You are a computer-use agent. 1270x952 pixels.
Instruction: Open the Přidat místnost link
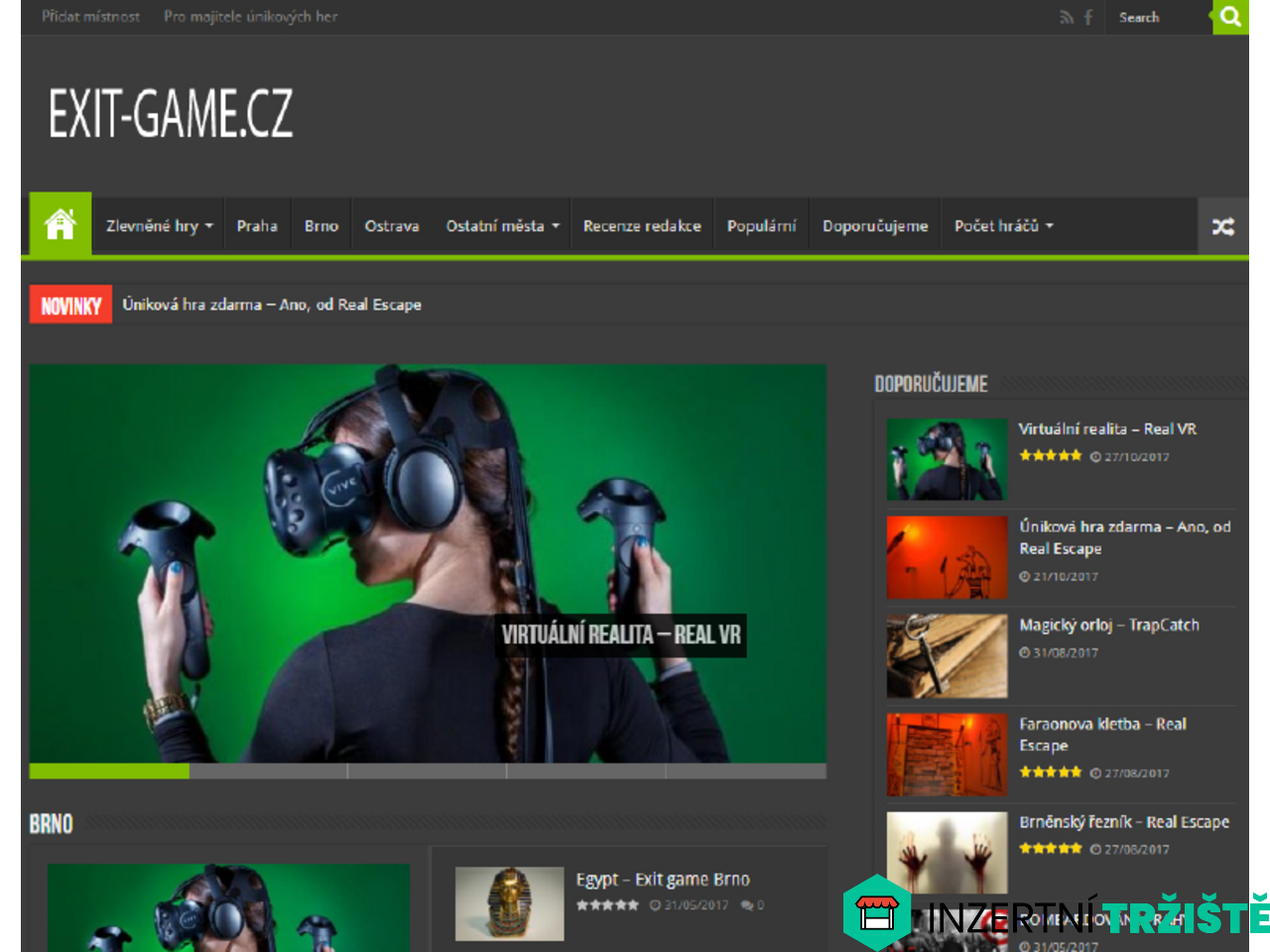click(90, 17)
